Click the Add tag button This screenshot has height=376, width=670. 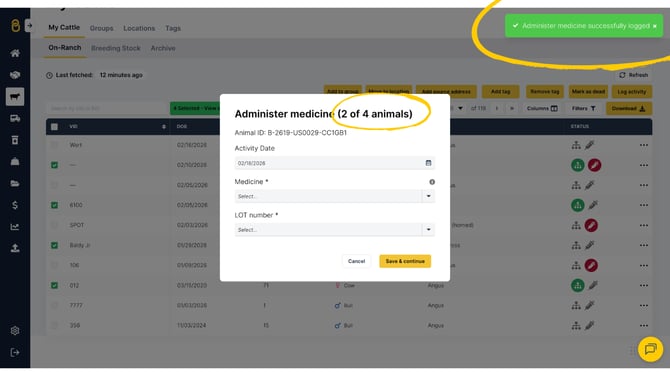(500, 92)
